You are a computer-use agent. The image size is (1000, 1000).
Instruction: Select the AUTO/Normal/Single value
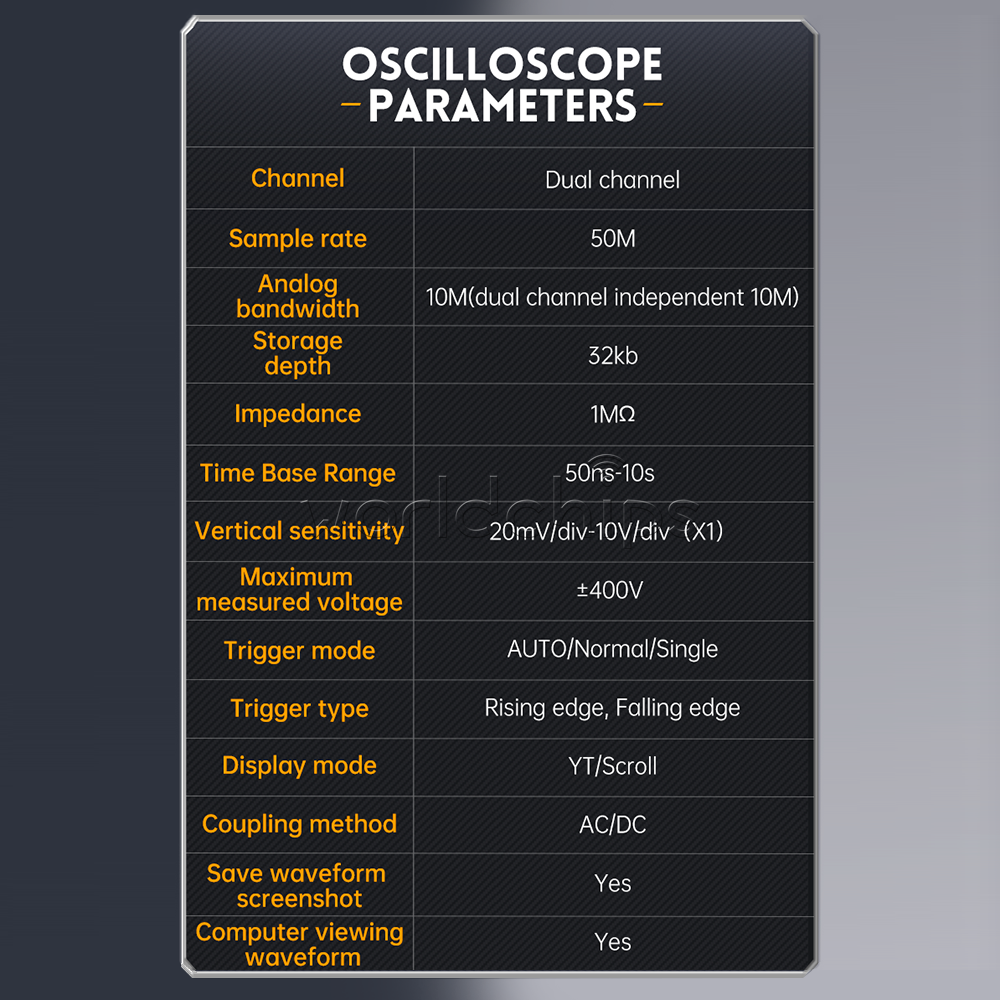tap(613, 649)
